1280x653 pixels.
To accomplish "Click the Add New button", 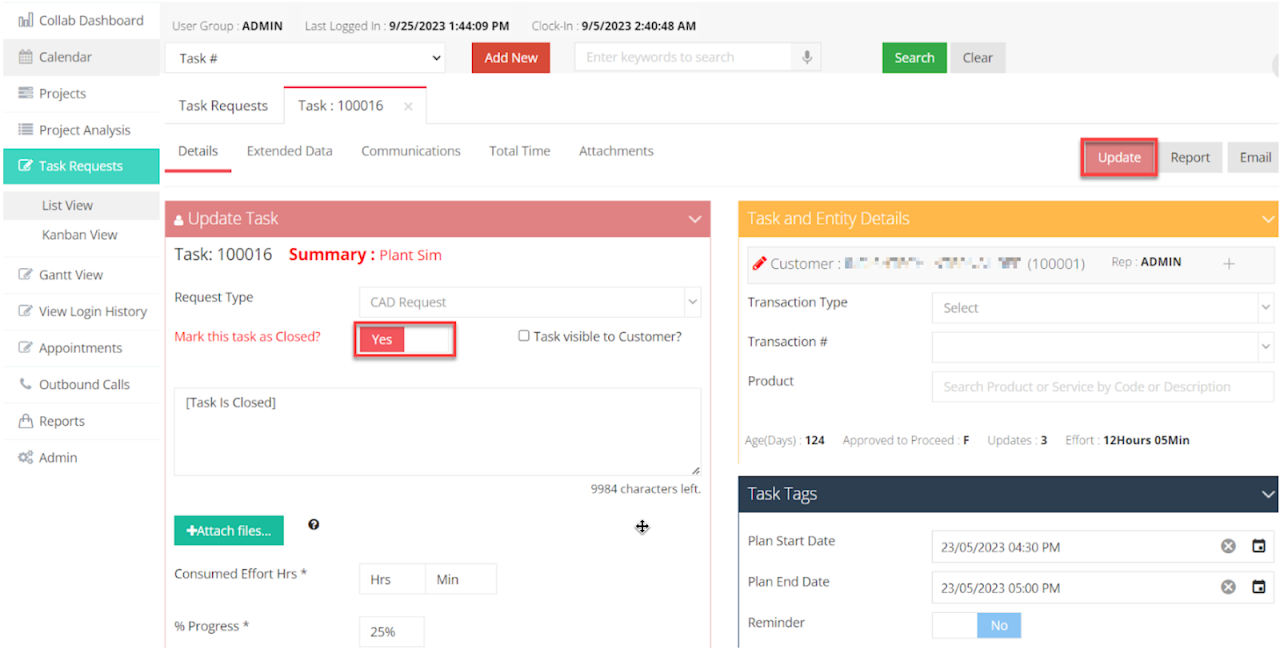I will [x=510, y=58].
